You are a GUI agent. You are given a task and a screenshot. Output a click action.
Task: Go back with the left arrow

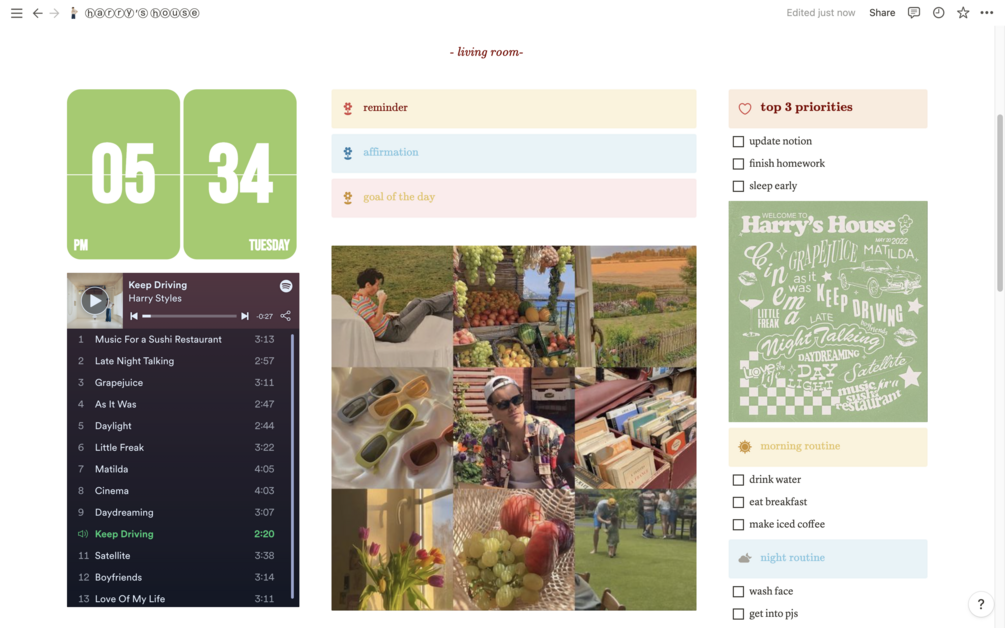point(38,13)
